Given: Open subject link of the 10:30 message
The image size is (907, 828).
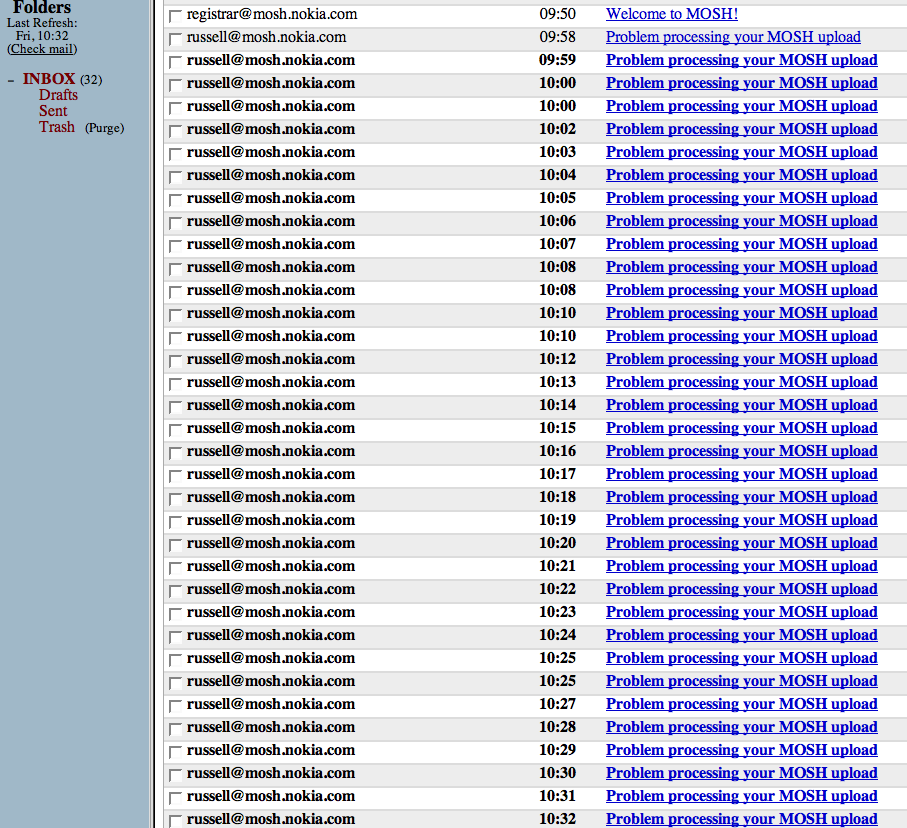Looking at the screenshot, I should (x=742, y=773).
